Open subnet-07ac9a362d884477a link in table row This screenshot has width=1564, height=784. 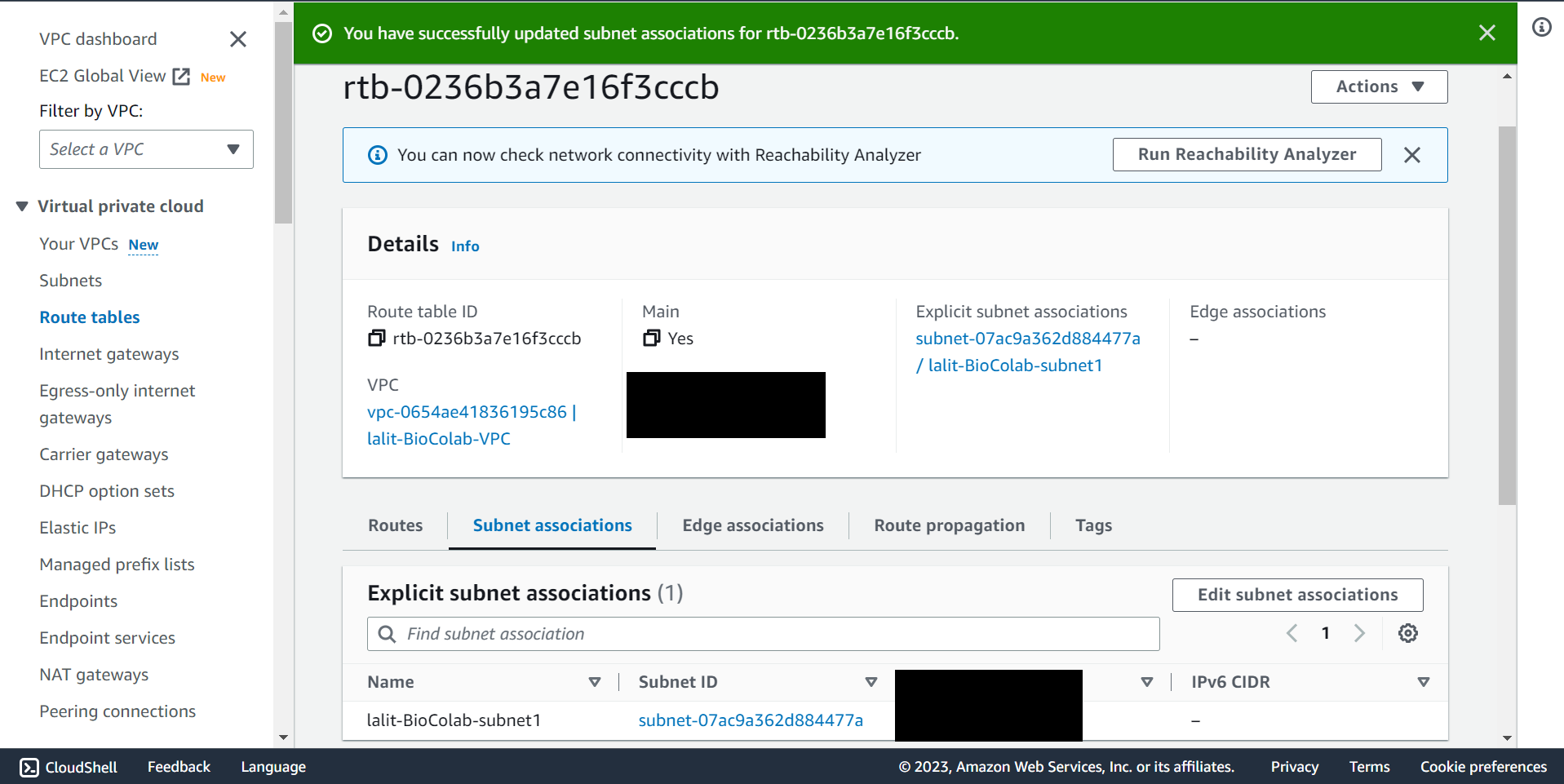pos(751,720)
